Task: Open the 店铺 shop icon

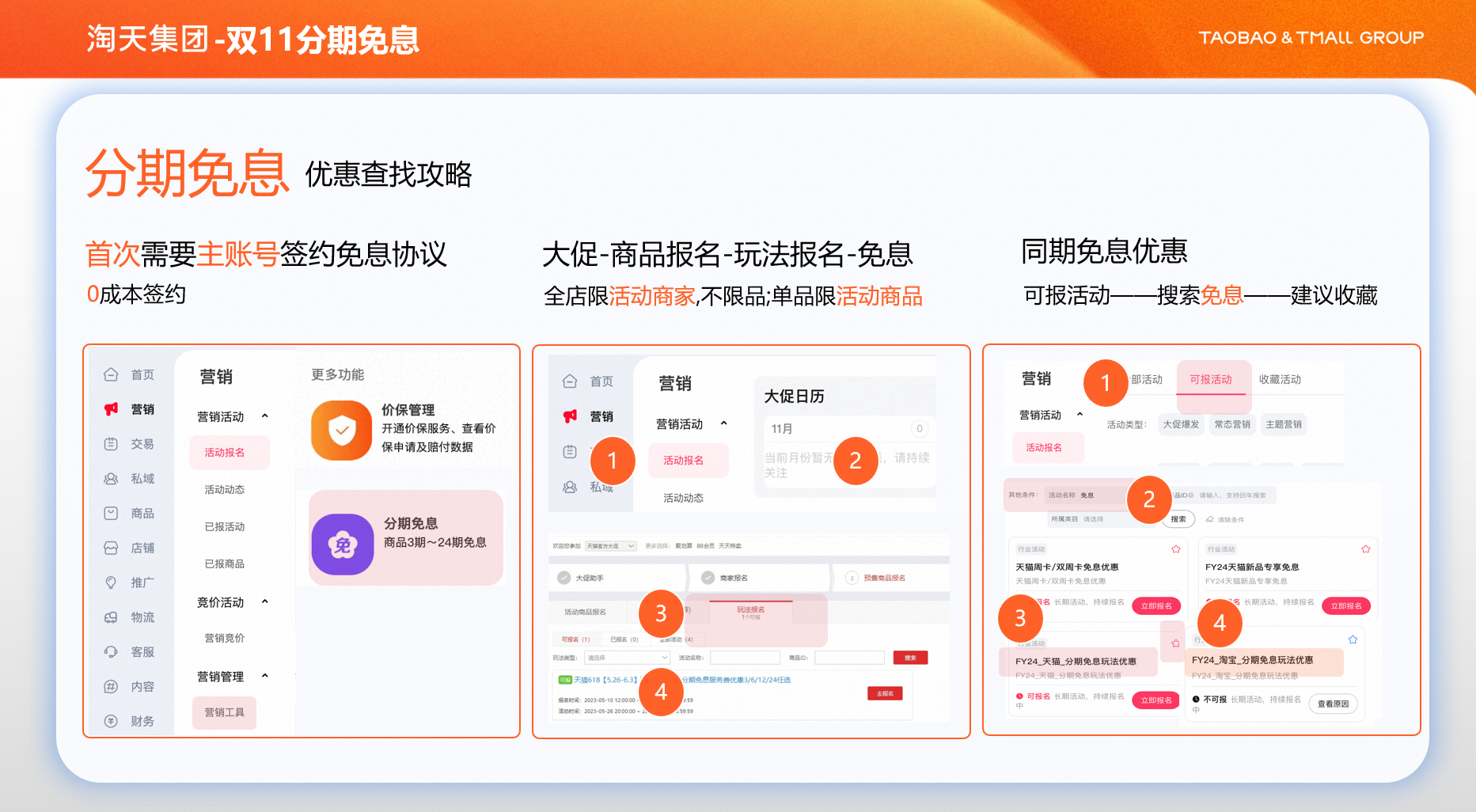Action: [x=111, y=548]
